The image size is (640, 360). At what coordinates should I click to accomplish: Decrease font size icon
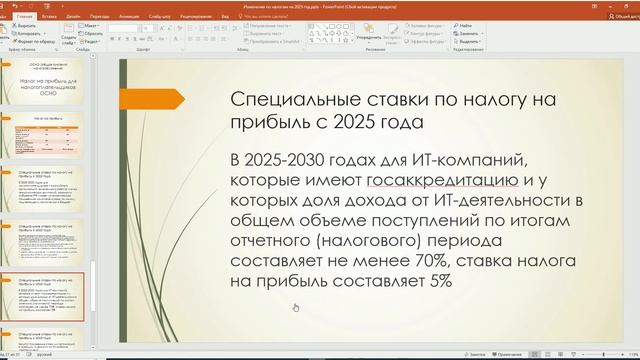point(169,28)
